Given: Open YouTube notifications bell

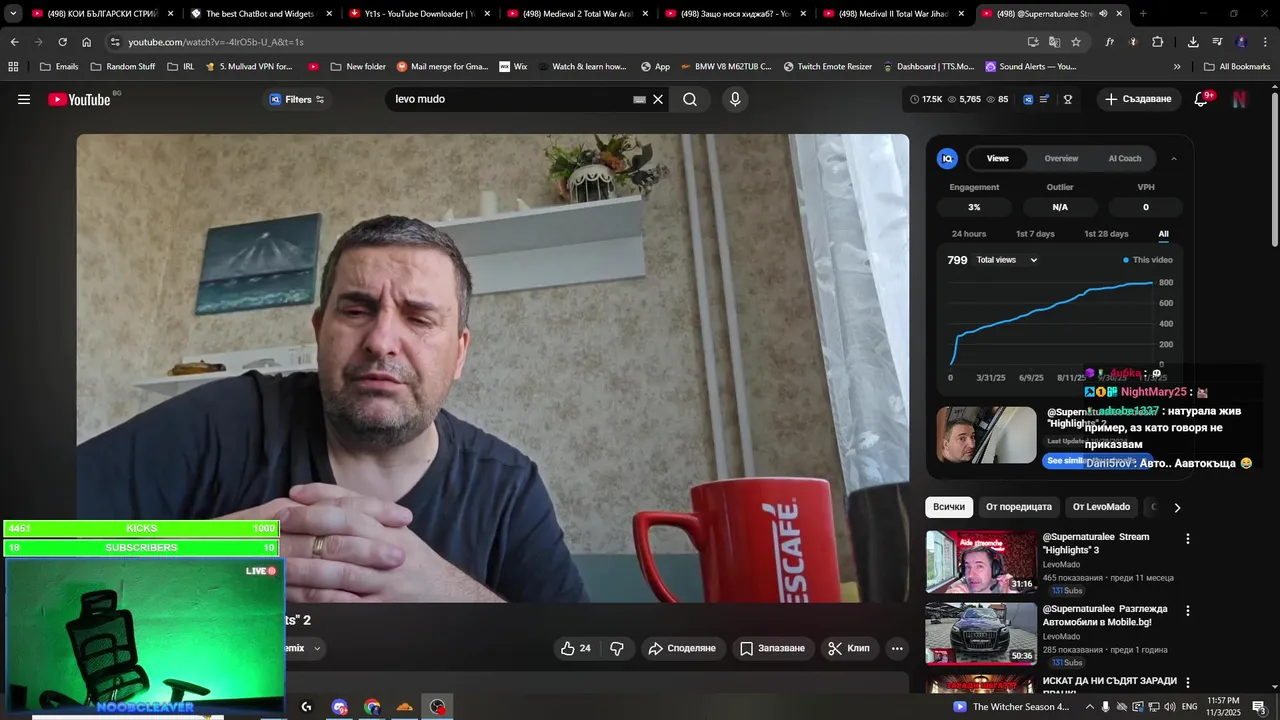Looking at the screenshot, I should tap(1202, 99).
